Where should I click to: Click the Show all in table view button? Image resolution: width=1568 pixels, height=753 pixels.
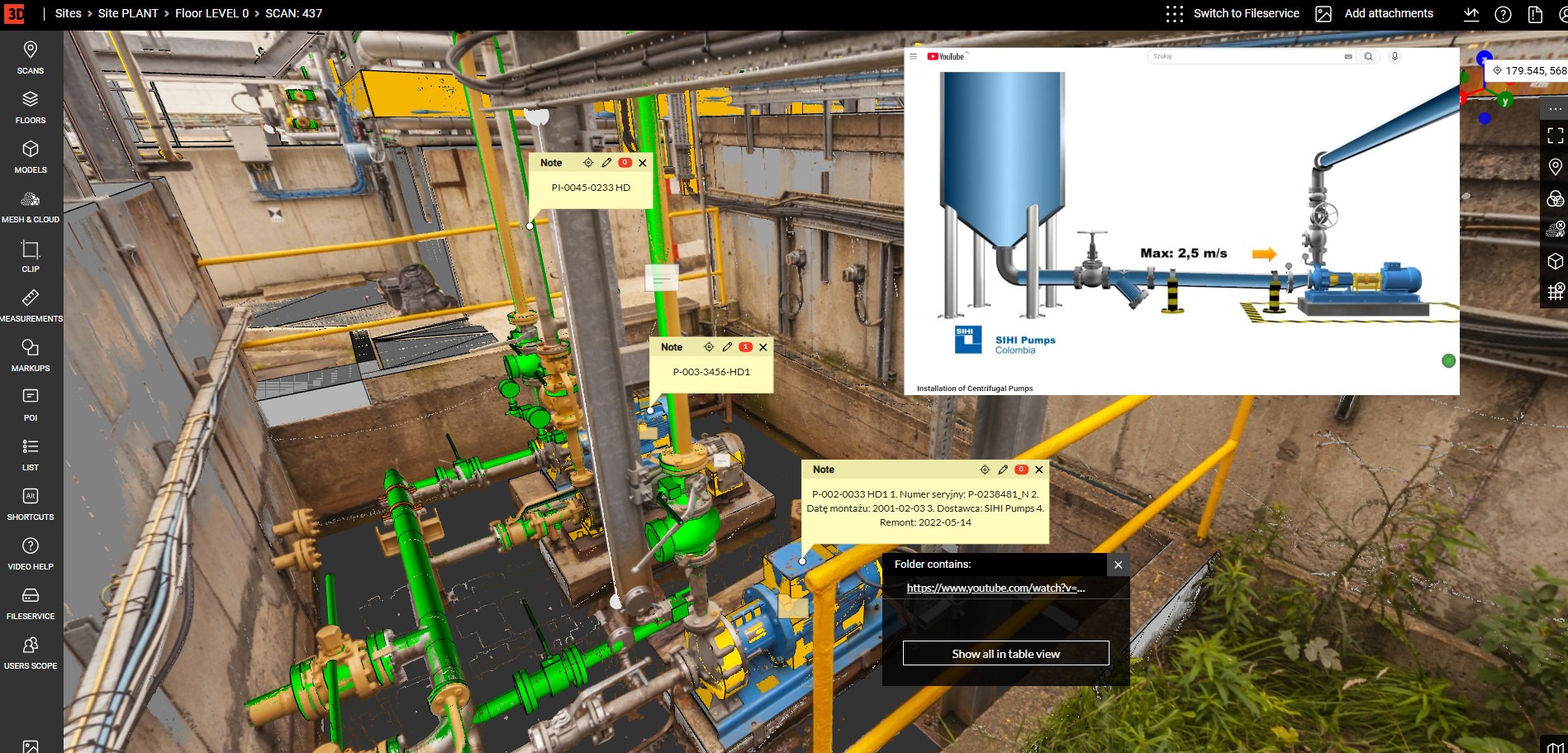point(1006,653)
